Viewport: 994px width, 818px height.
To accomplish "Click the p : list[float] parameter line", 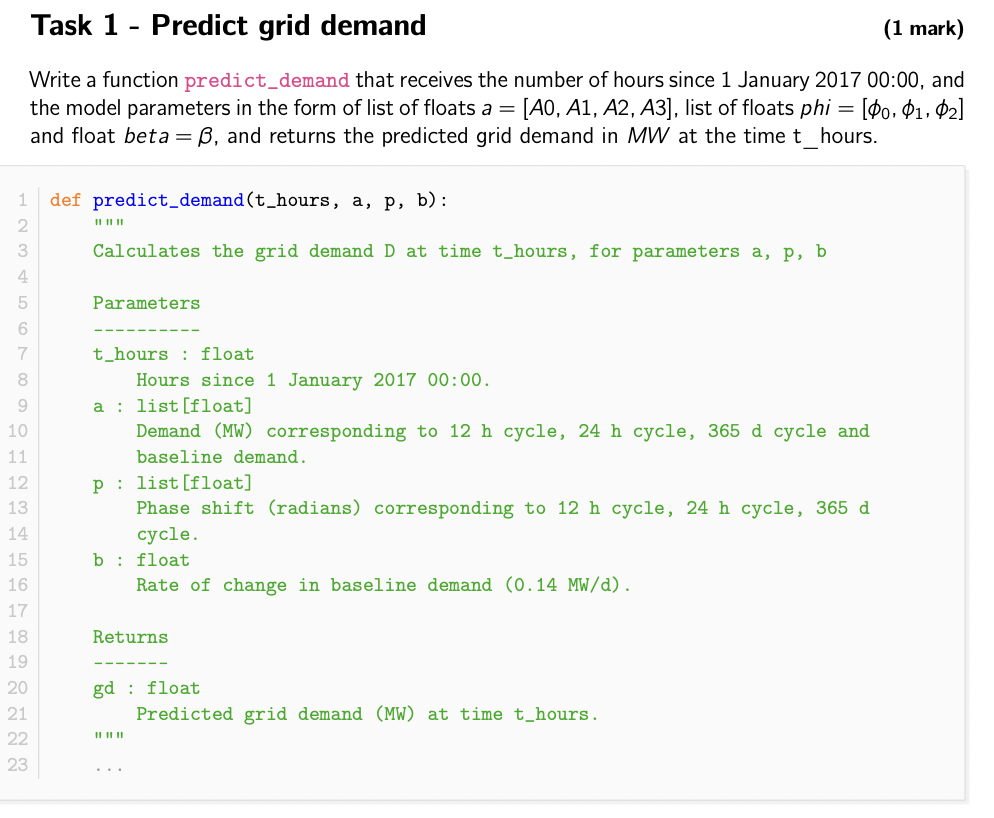I will click(172, 483).
